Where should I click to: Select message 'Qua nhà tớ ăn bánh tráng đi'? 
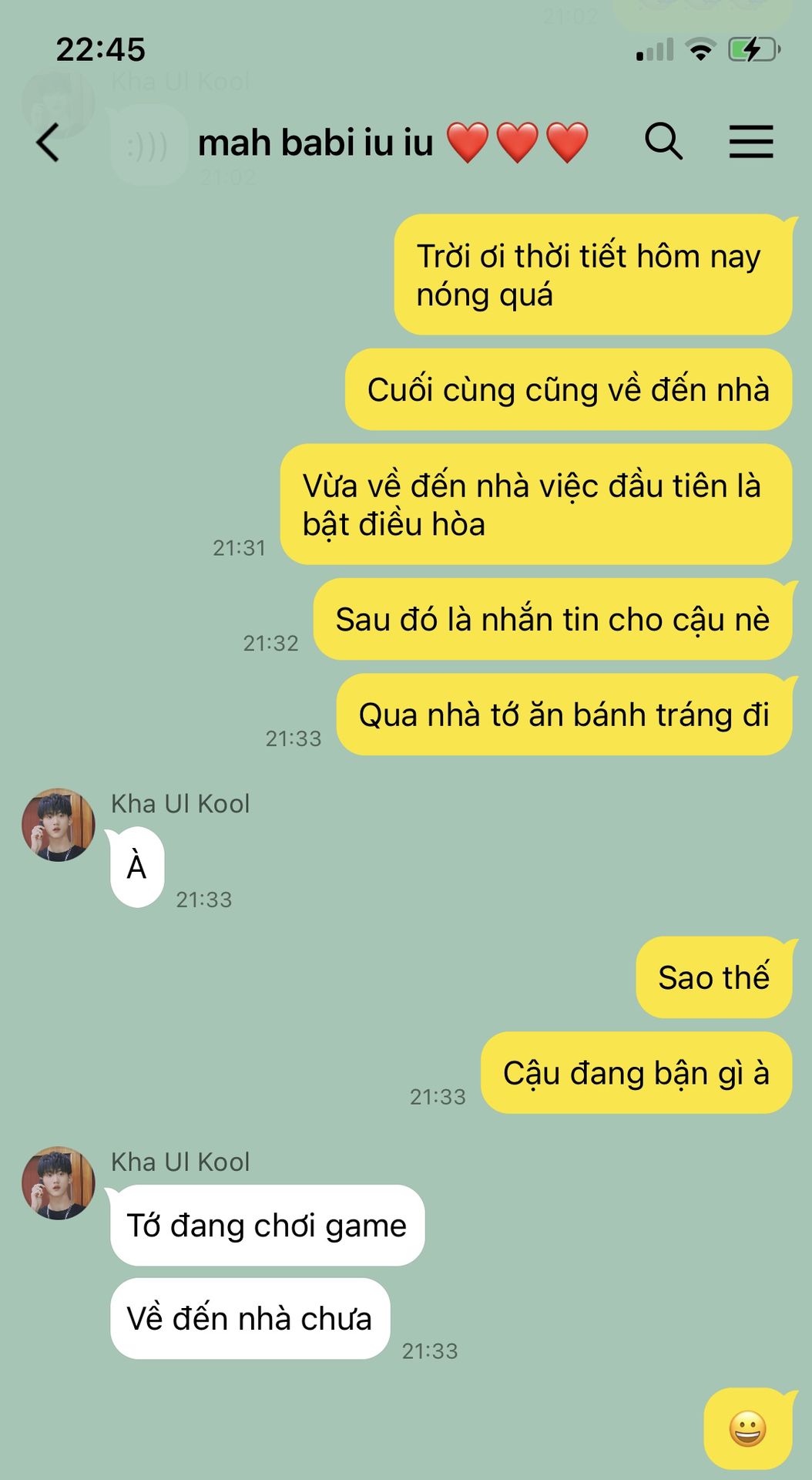tap(564, 715)
